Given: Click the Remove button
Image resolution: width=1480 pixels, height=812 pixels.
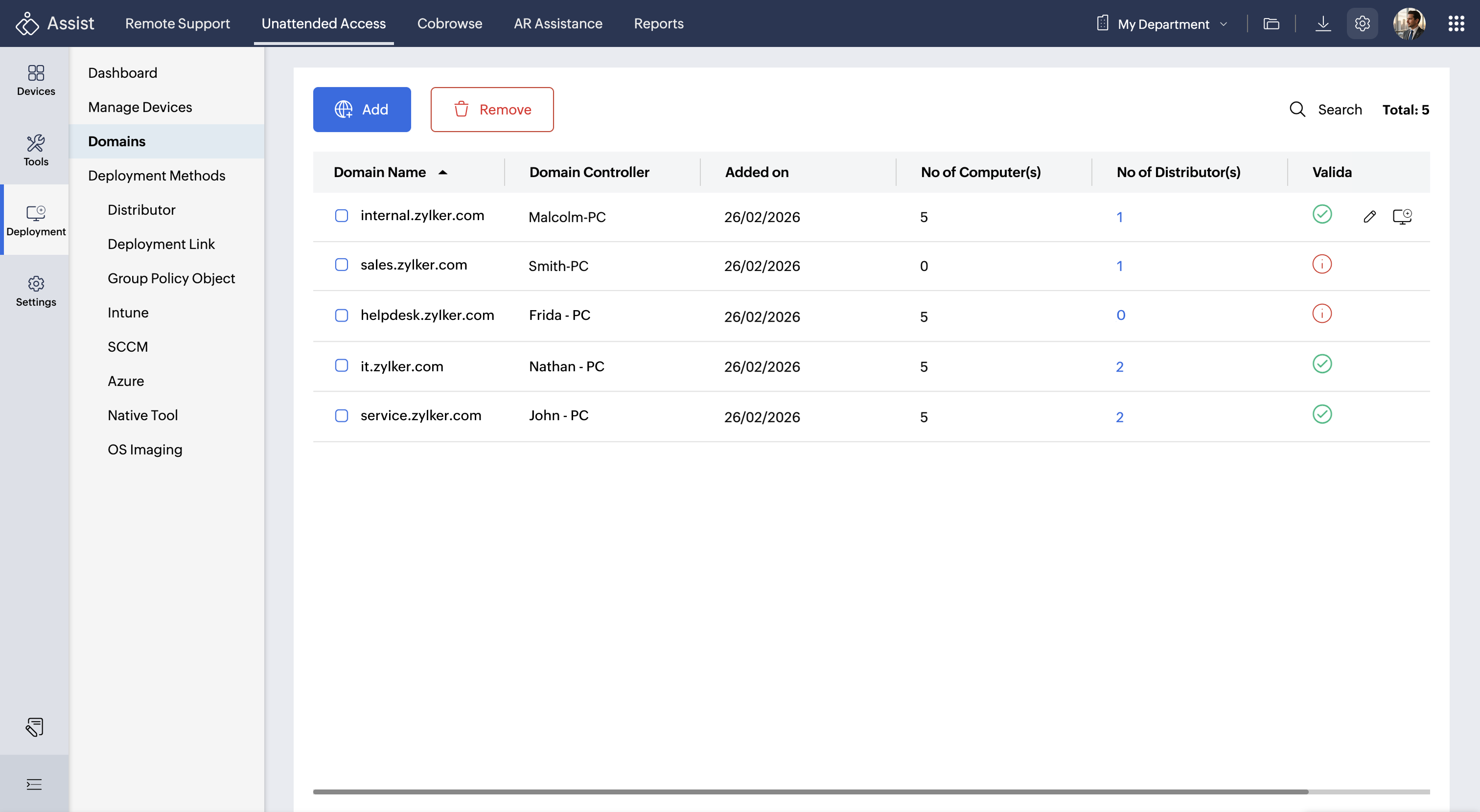Looking at the screenshot, I should point(492,109).
